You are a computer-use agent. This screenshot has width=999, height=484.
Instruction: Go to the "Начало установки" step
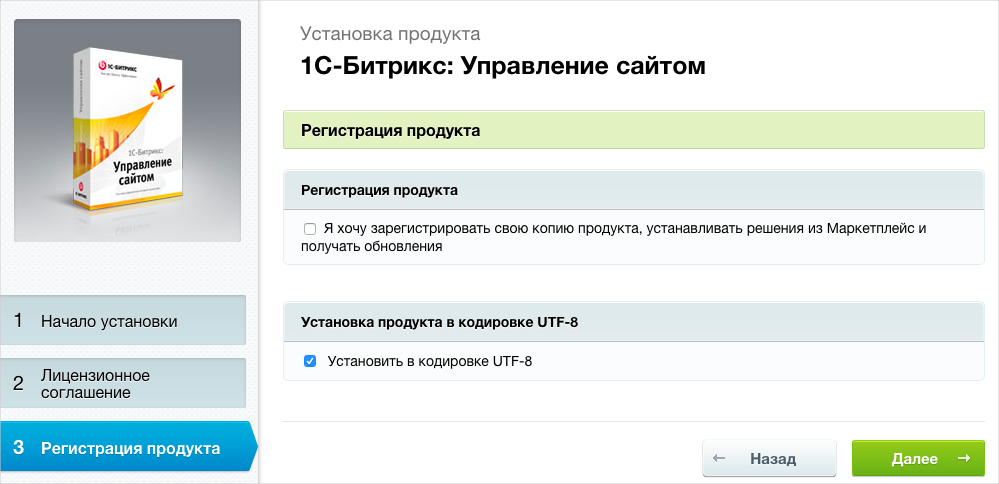coord(109,321)
